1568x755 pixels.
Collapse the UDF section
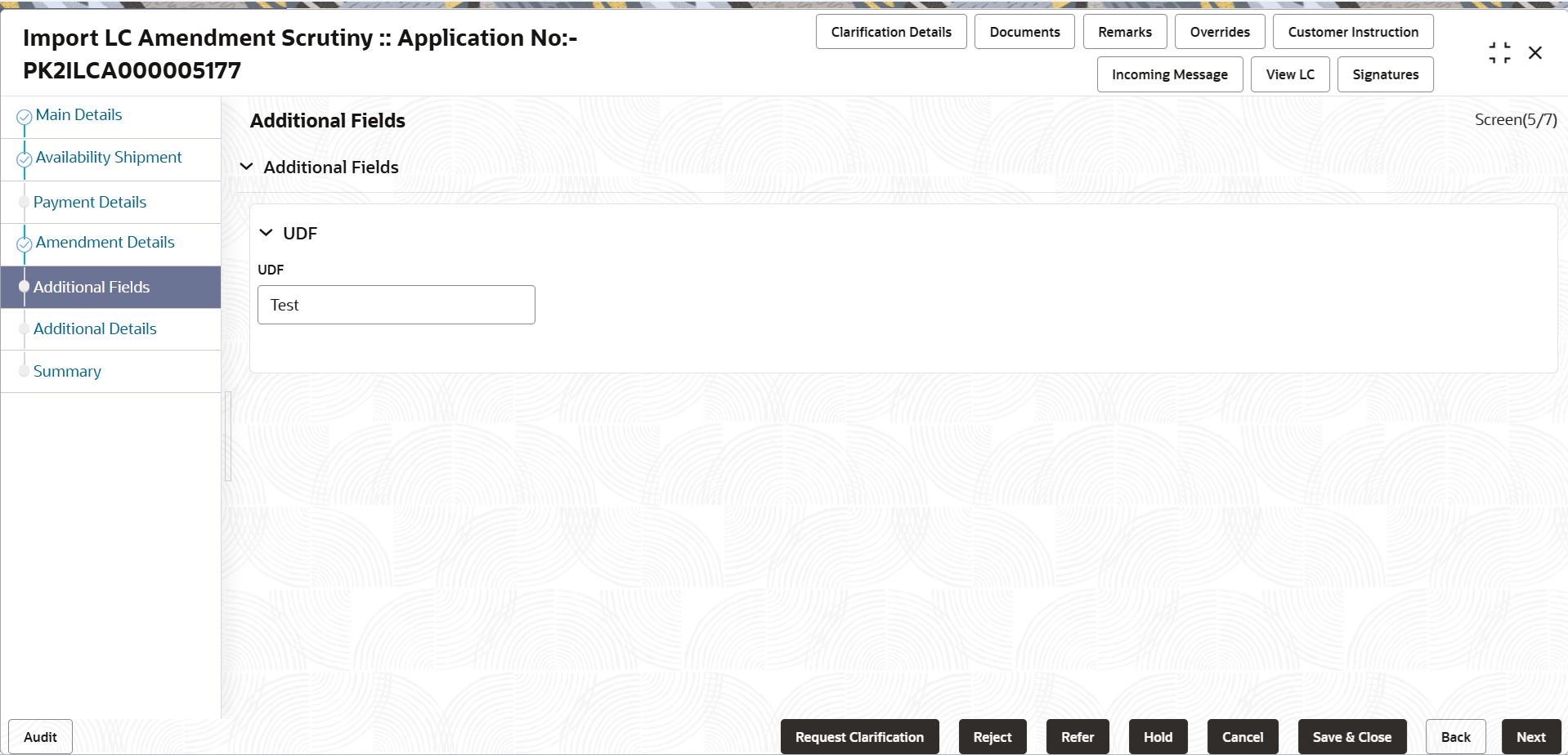tap(266, 232)
